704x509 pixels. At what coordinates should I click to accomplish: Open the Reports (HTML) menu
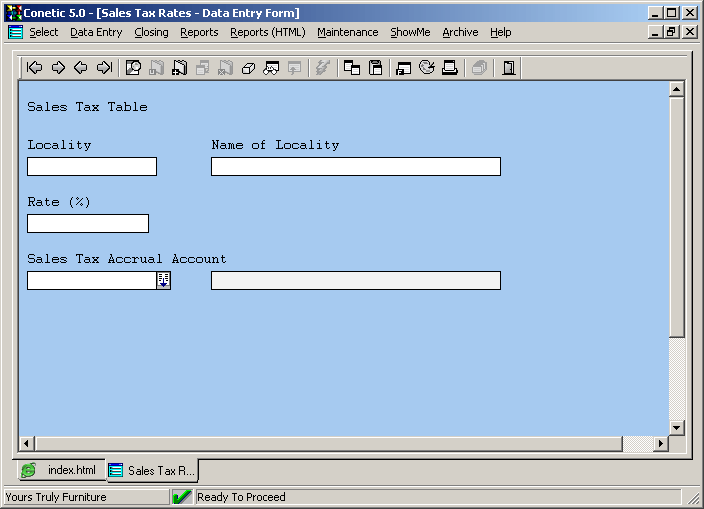click(267, 32)
